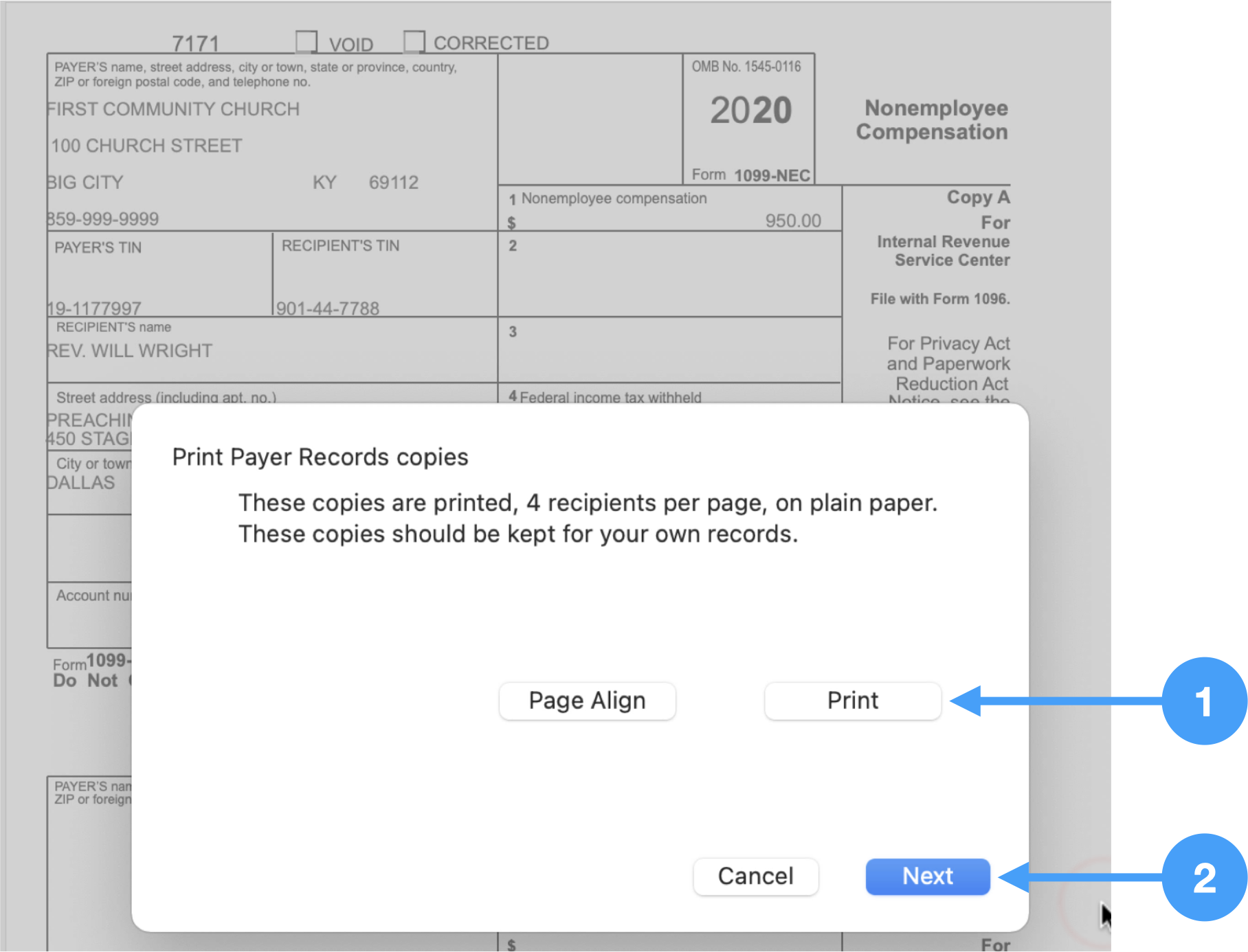Click the Recipient's TIN value 901-44-7788
Image resolution: width=1248 pixels, height=952 pixels.
(x=328, y=308)
